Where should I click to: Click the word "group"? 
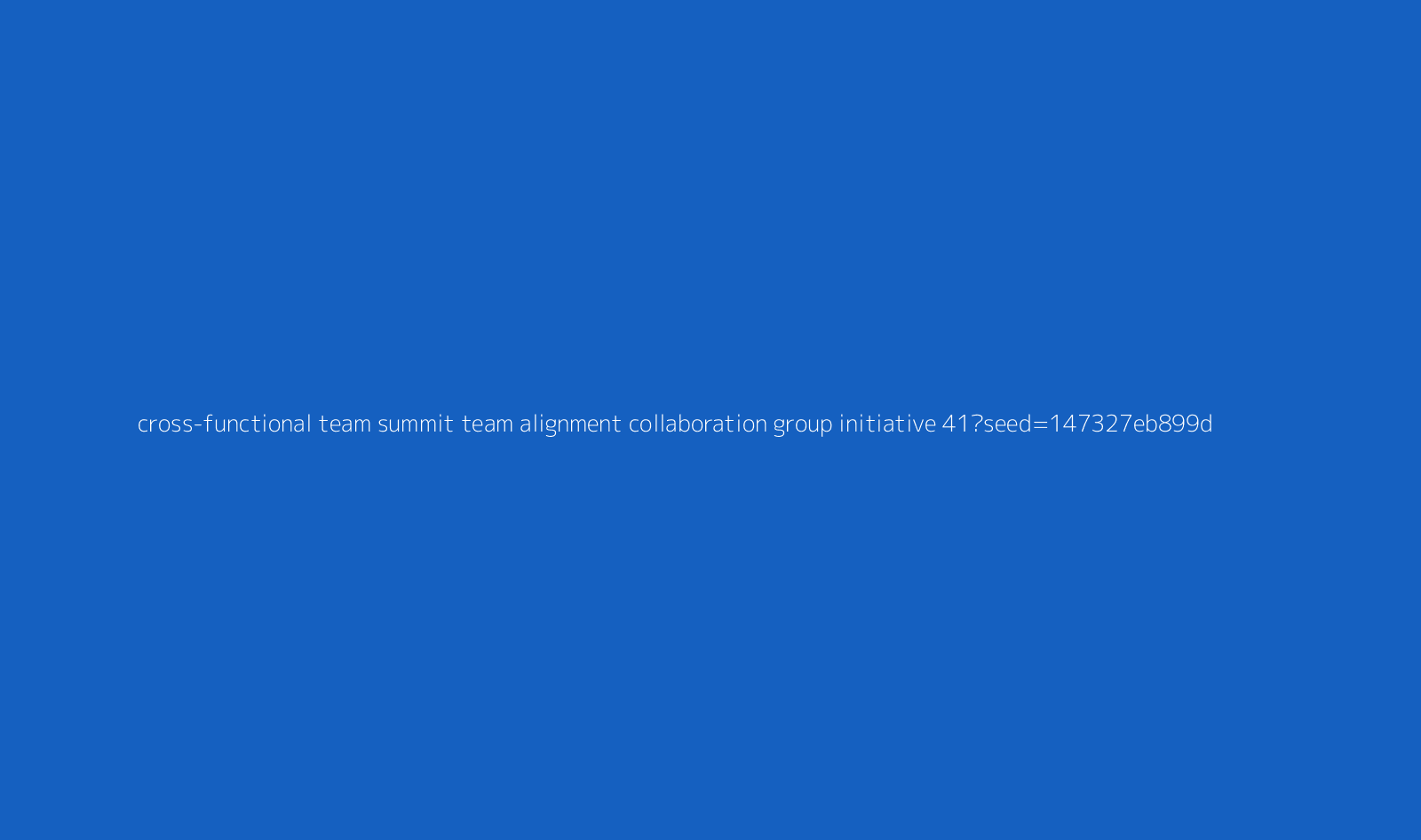pos(803,426)
